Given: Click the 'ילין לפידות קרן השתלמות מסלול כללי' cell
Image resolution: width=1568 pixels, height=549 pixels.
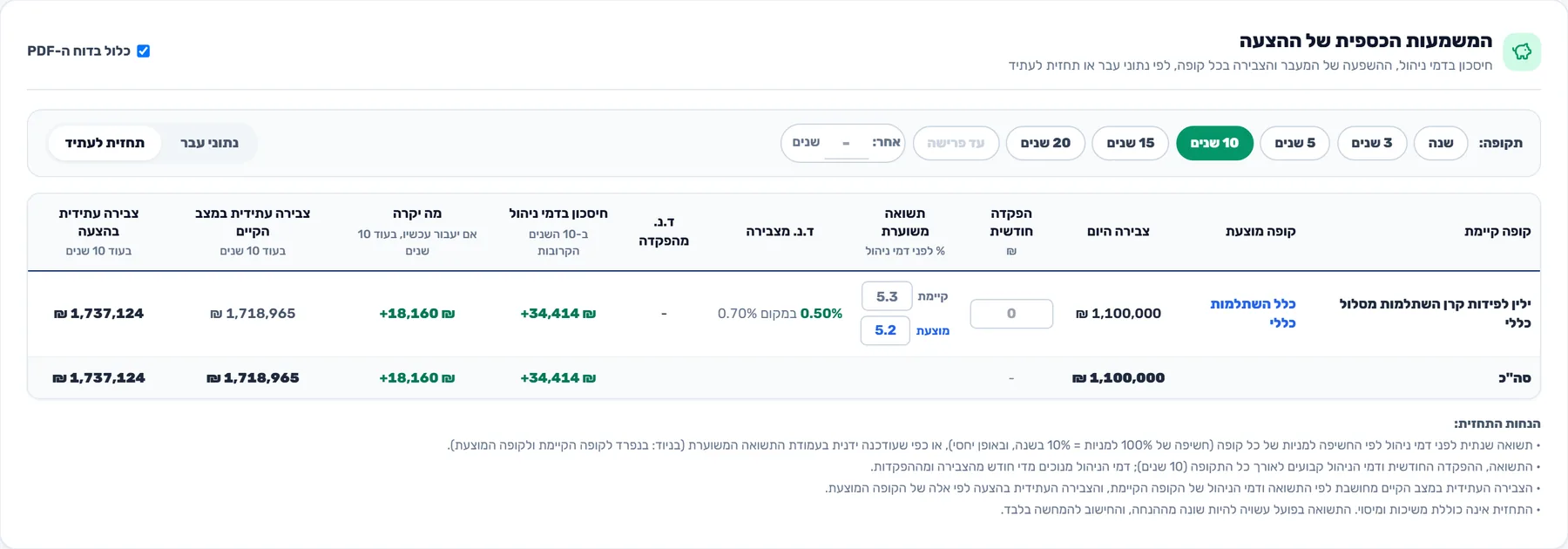Looking at the screenshot, I should (1434, 314).
